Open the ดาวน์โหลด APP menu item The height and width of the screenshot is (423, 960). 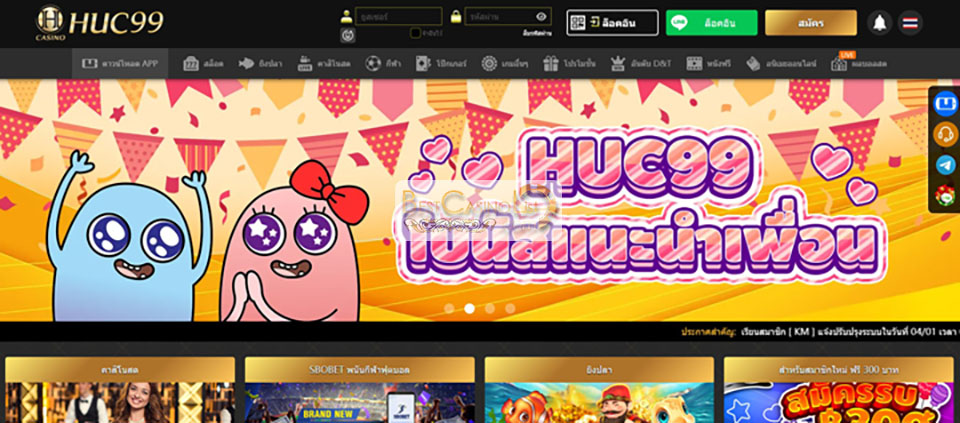tap(120, 63)
